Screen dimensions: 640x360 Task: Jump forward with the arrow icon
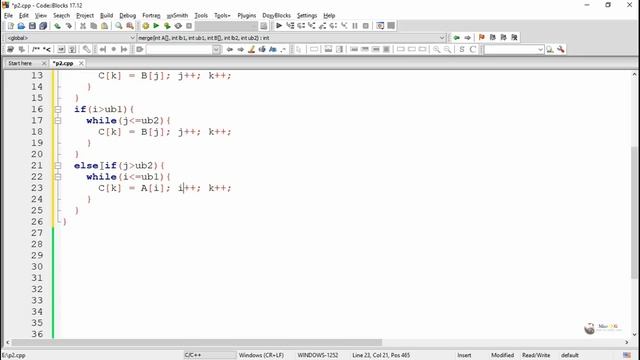[467, 38]
